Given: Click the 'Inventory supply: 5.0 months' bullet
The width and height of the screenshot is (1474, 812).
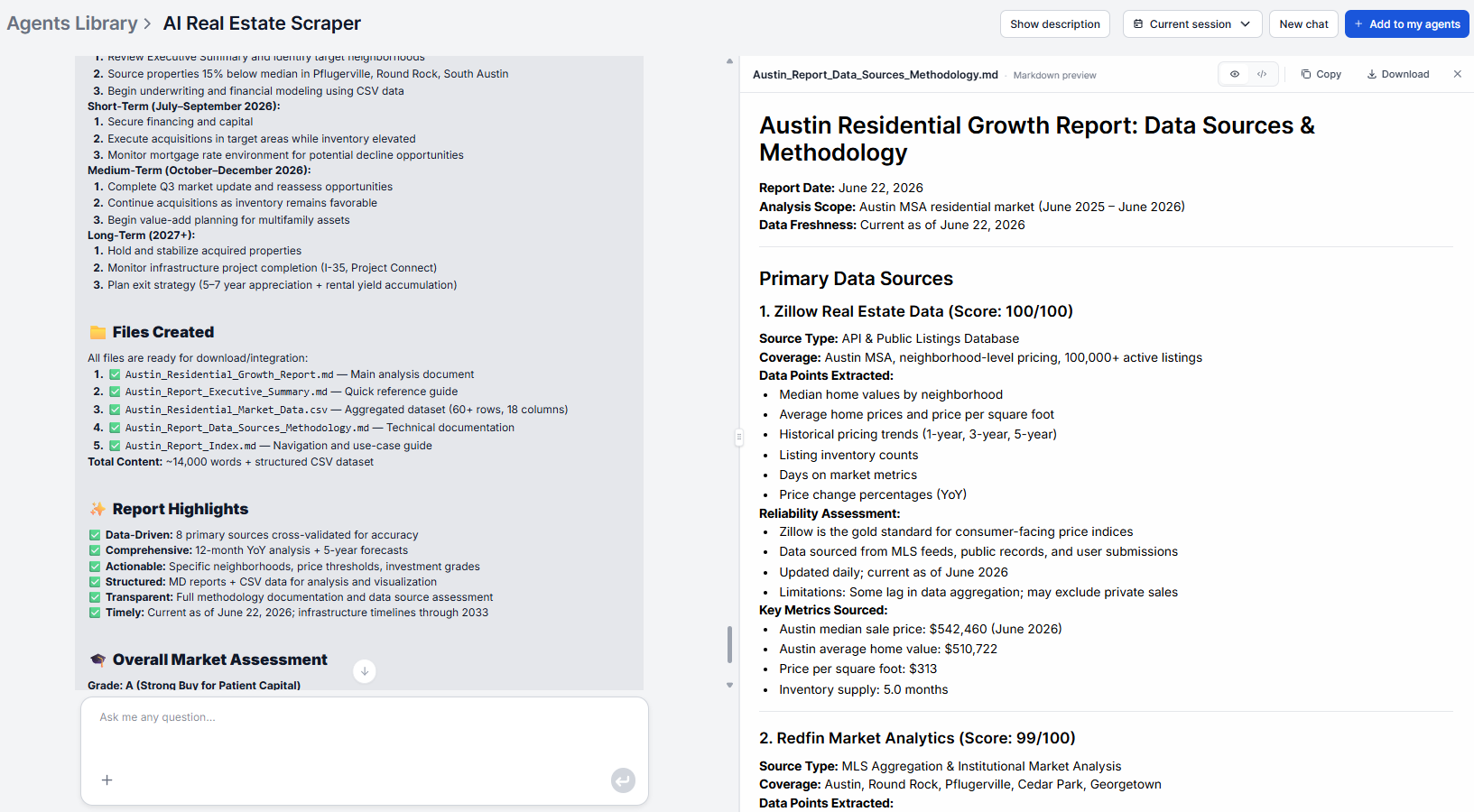Looking at the screenshot, I should pyautogui.click(x=864, y=689).
